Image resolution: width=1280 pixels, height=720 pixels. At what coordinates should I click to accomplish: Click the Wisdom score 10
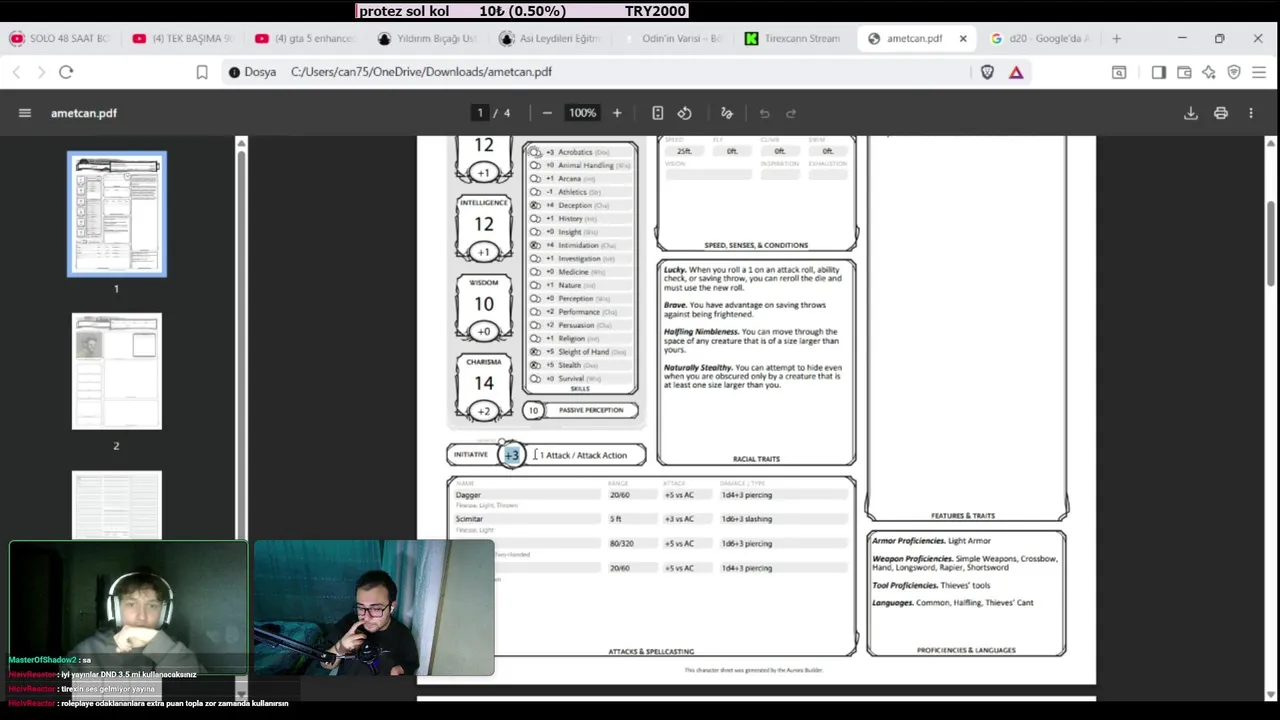click(484, 304)
